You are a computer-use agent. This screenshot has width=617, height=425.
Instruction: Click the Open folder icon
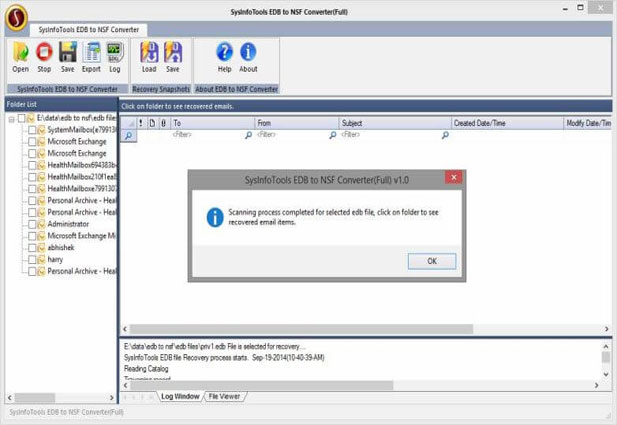tap(20, 52)
